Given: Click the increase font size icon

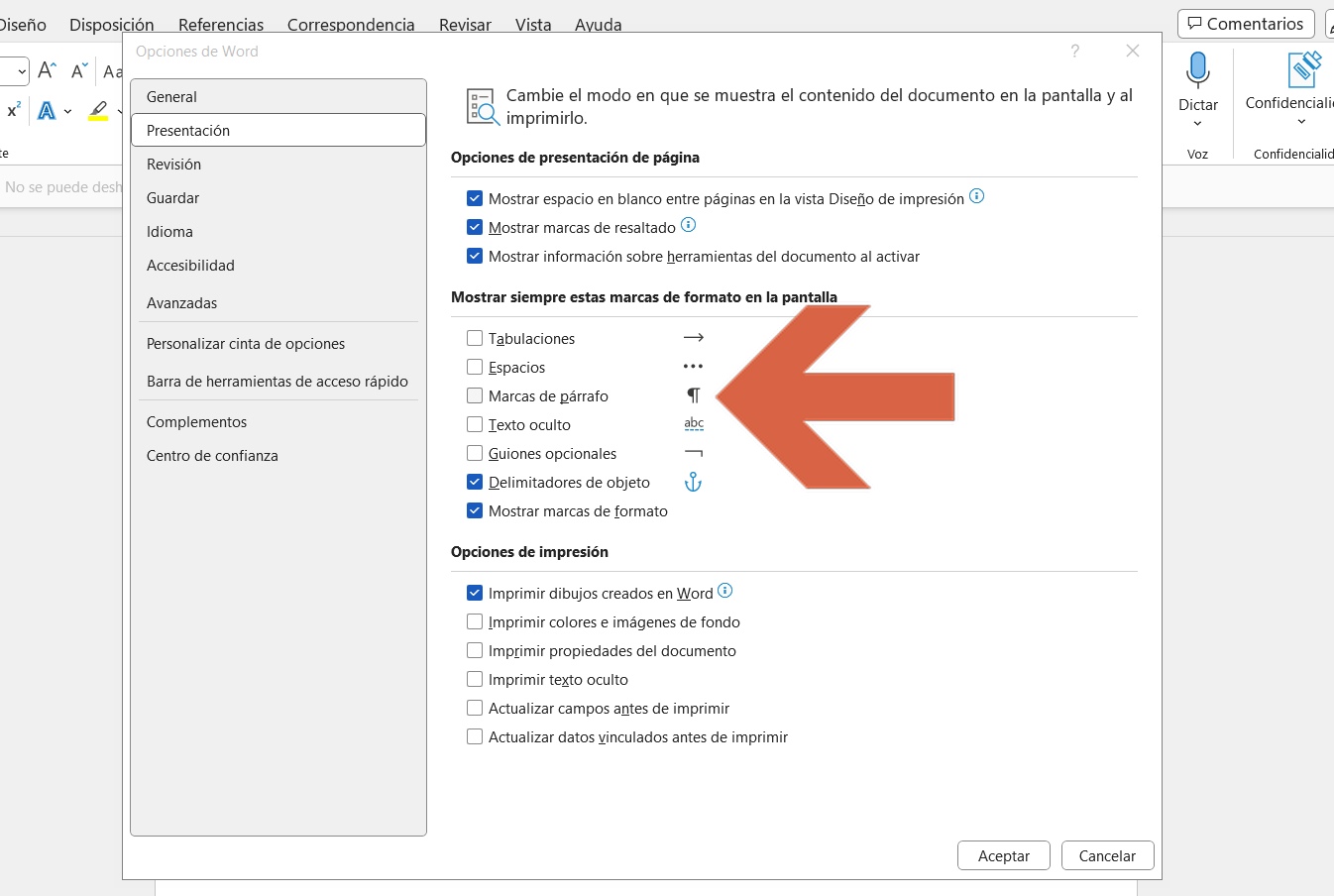Looking at the screenshot, I should [x=47, y=70].
